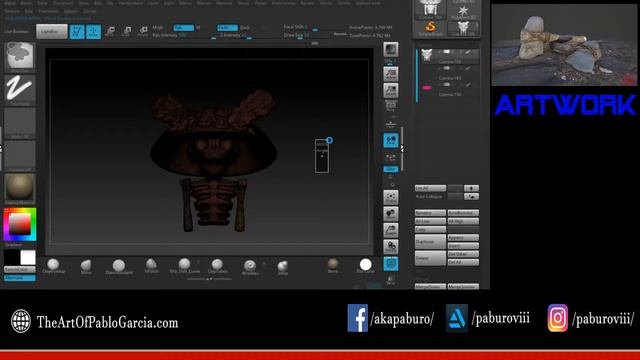This screenshot has height=360, width=640.
Task: Adjust the Rgb Intensity slider
Action: pyautogui.click(x=184, y=36)
